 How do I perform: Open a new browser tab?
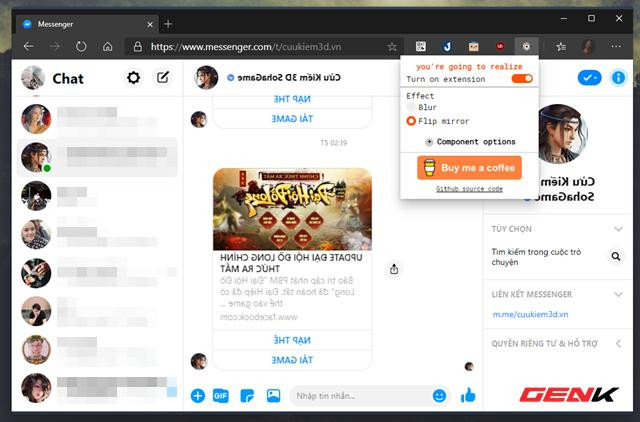pyautogui.click(x=168, y=22)
